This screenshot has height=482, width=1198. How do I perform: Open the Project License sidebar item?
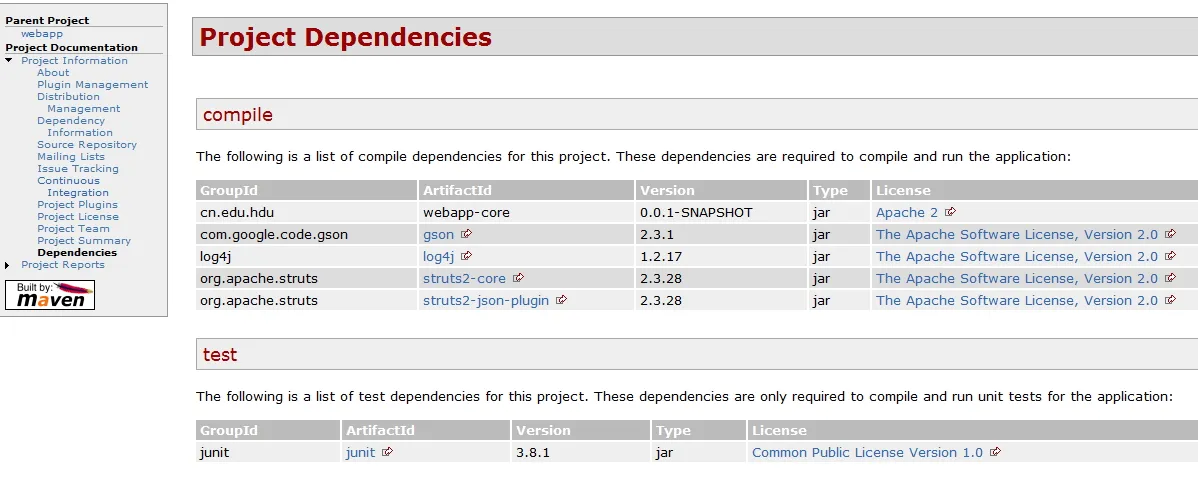point(78,217)
